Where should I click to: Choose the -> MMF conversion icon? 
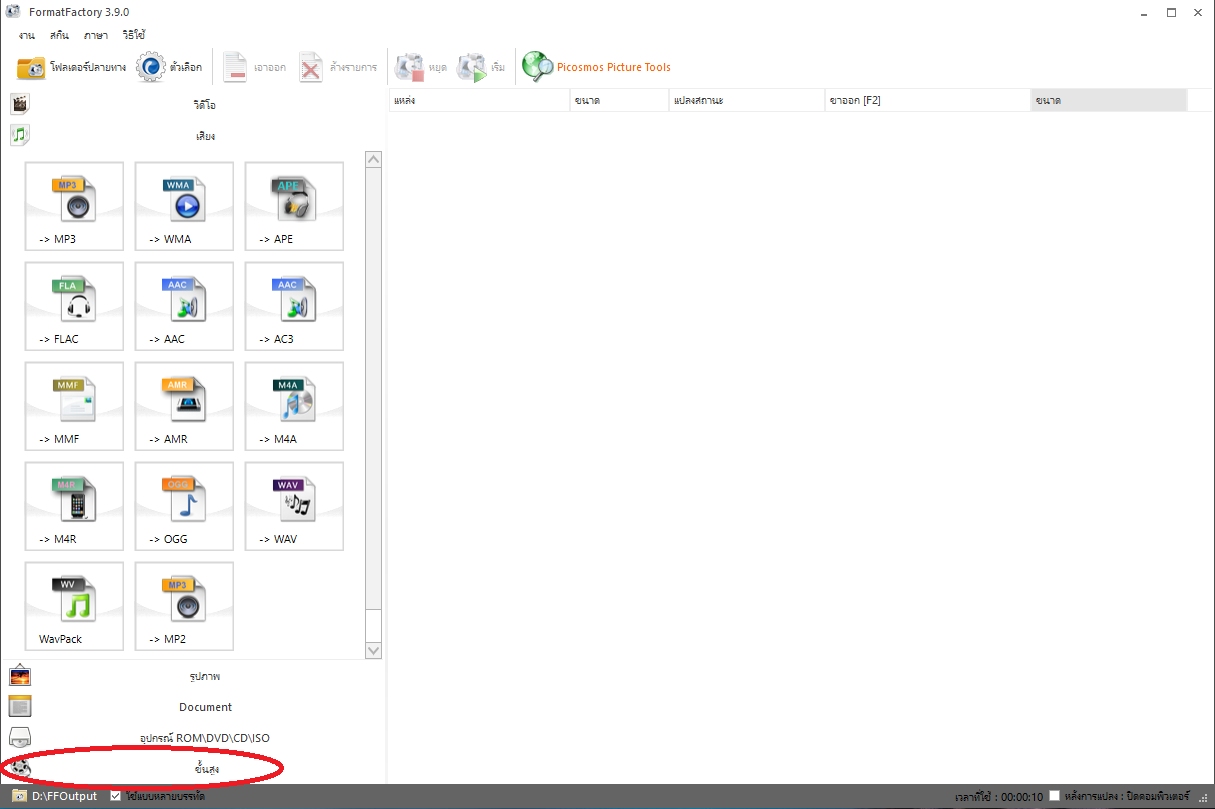point(75,407)
